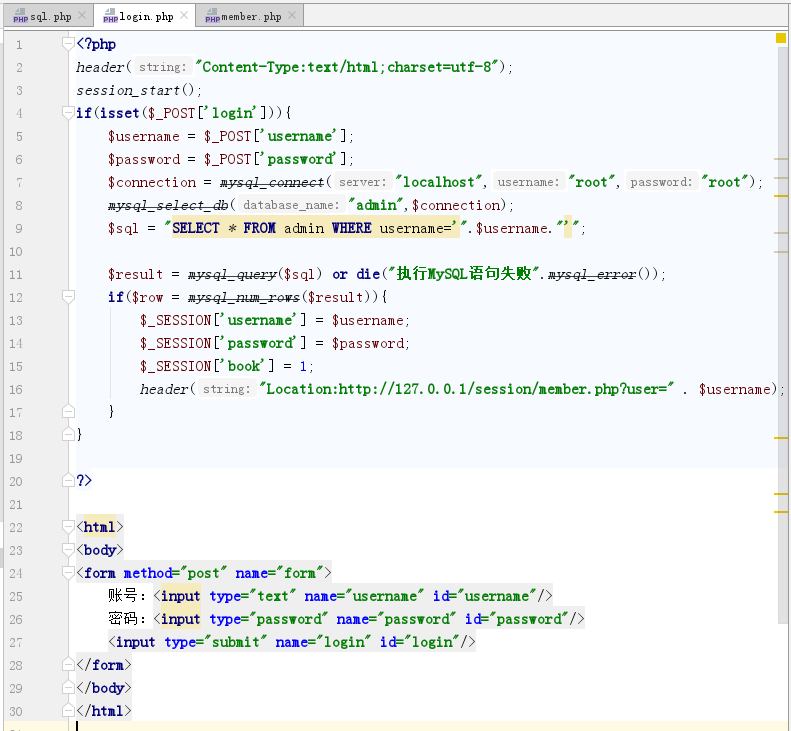The image size is (791, 731).
Task: Click the $_SESSION['book'] assignment
Action: [x=227, y=366]
